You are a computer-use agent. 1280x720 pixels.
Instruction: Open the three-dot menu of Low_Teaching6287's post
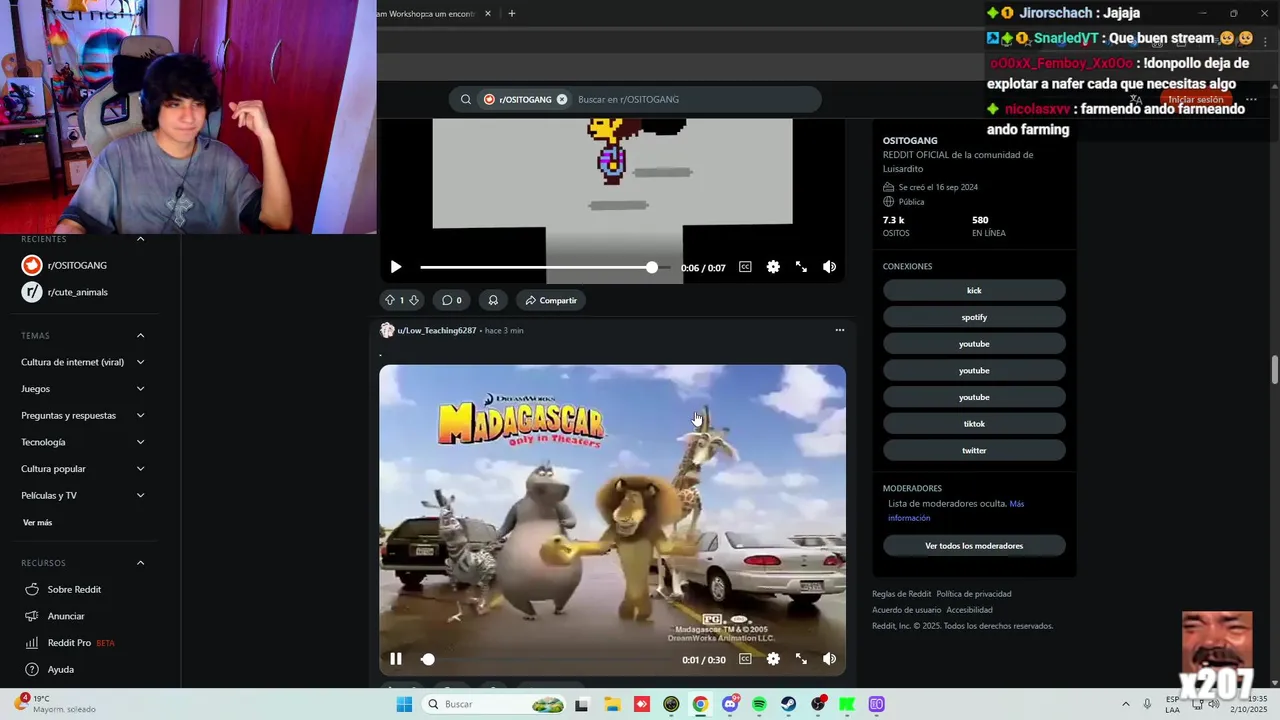(840, 330)
